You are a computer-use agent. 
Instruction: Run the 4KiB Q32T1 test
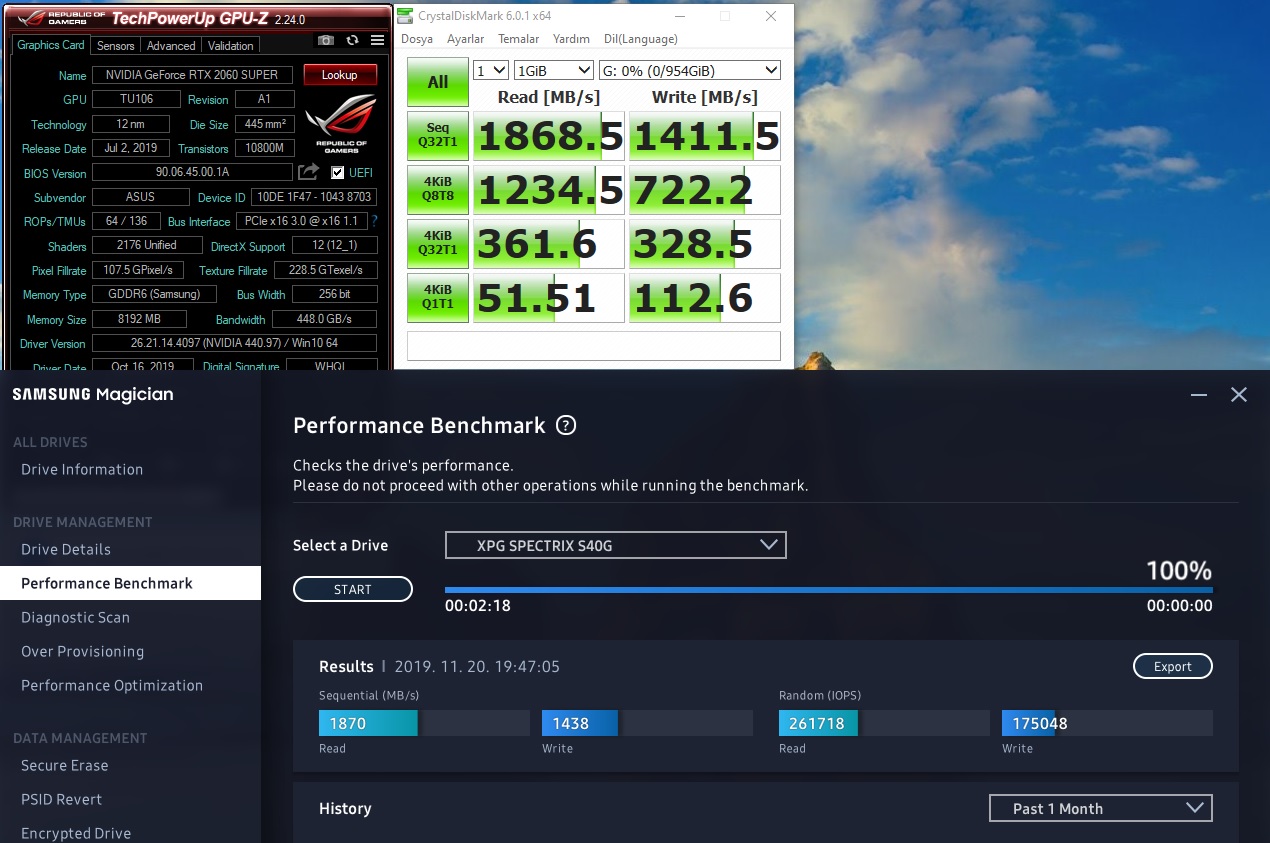(x=438, y=244)
